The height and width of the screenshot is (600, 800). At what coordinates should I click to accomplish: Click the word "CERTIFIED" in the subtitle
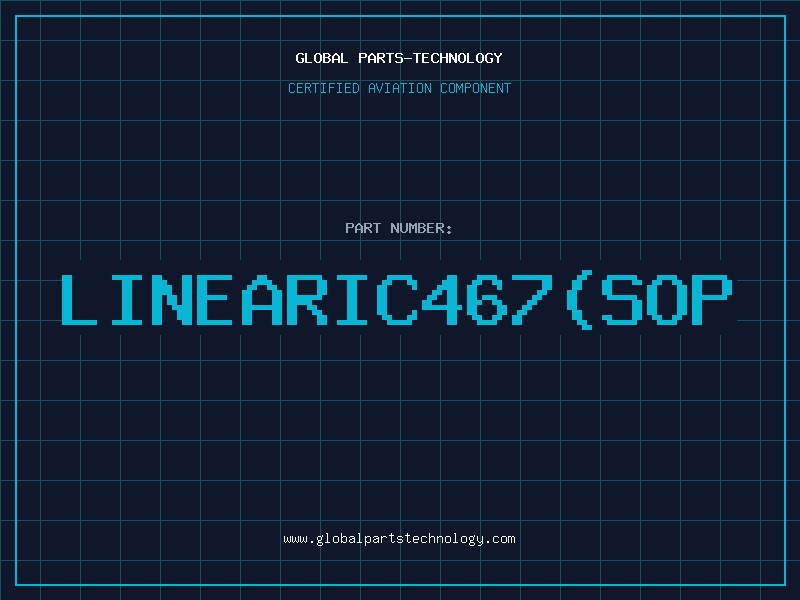pyautogui.click(x=325, y=89)
